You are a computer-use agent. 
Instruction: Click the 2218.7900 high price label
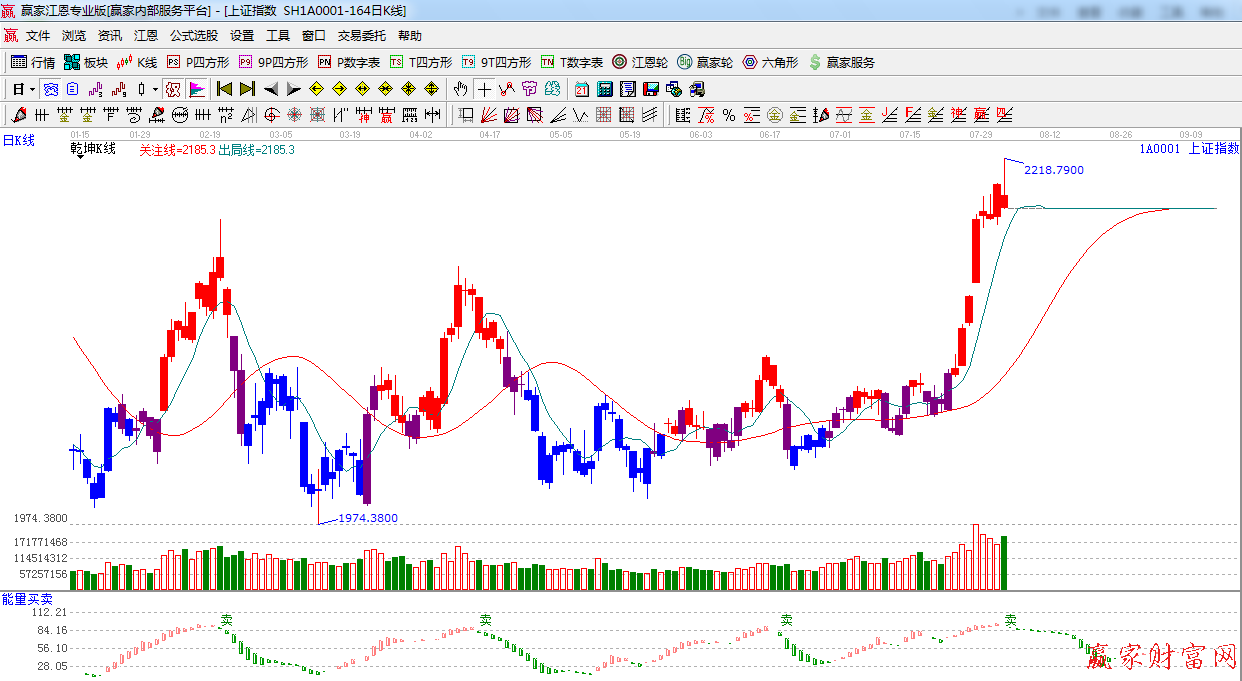point(1053,170)
